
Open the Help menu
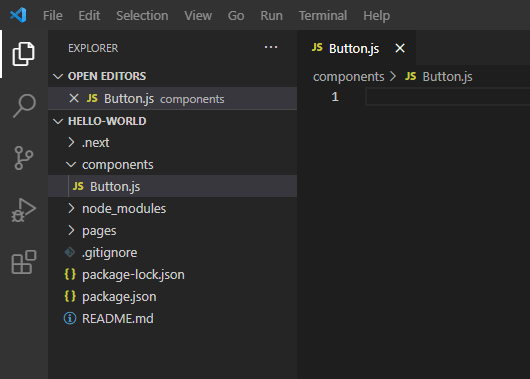pyautogui.click(x=377, y=16)
